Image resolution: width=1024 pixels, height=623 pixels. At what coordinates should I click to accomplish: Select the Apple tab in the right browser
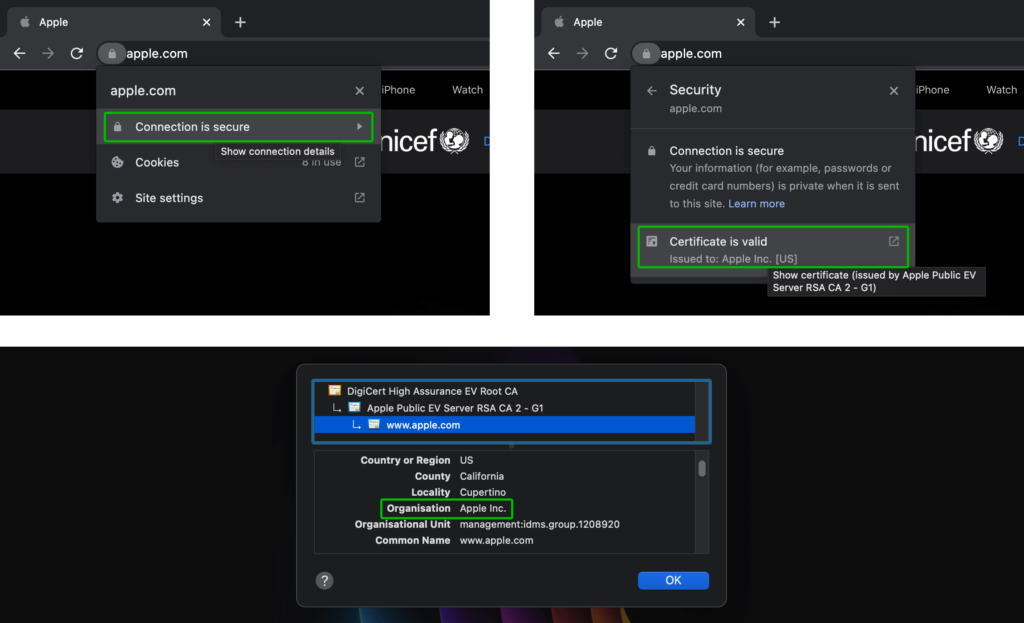coord(648,22)
